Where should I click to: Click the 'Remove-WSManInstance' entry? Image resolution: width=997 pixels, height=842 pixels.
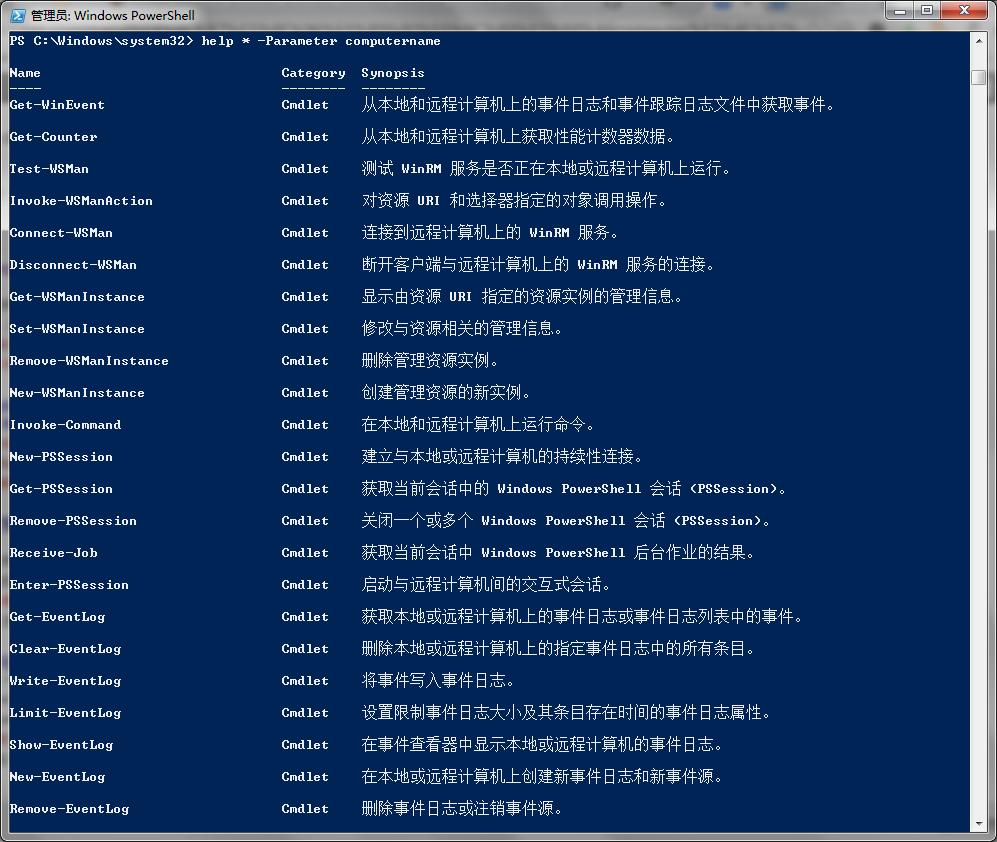89,361
